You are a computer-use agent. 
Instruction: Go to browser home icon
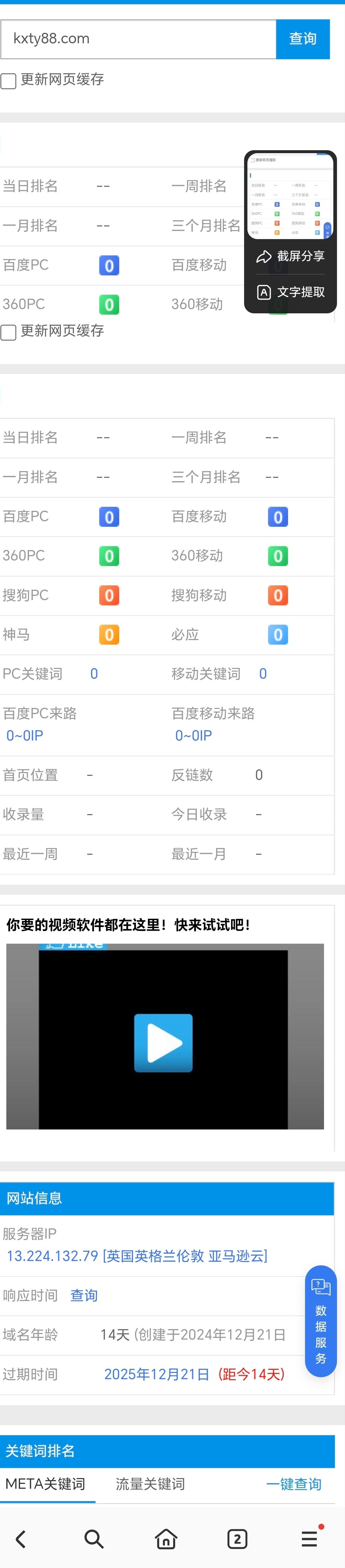point(166,1539)
